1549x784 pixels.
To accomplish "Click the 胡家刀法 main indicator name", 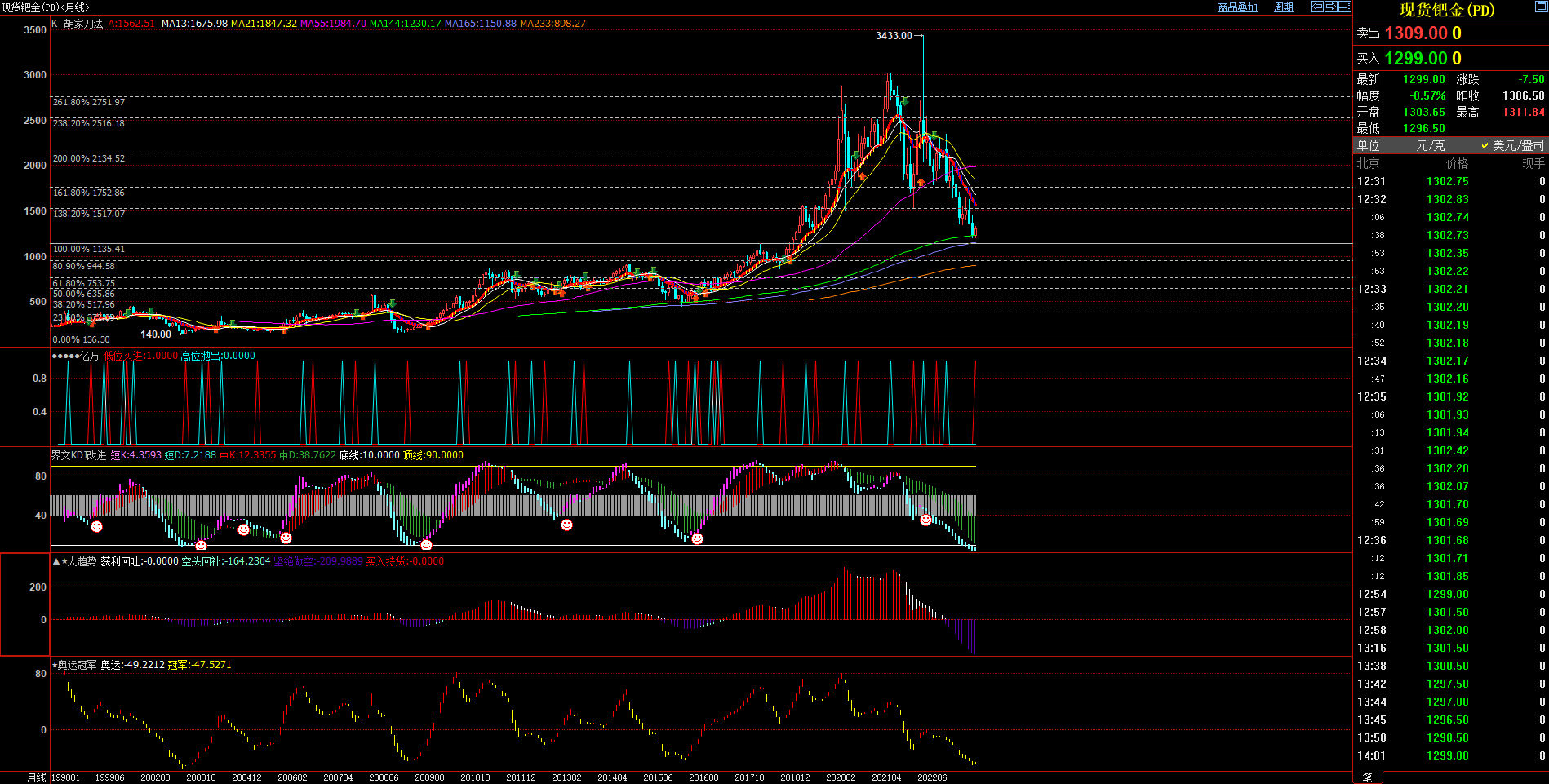I will click(x=83, y=24).
